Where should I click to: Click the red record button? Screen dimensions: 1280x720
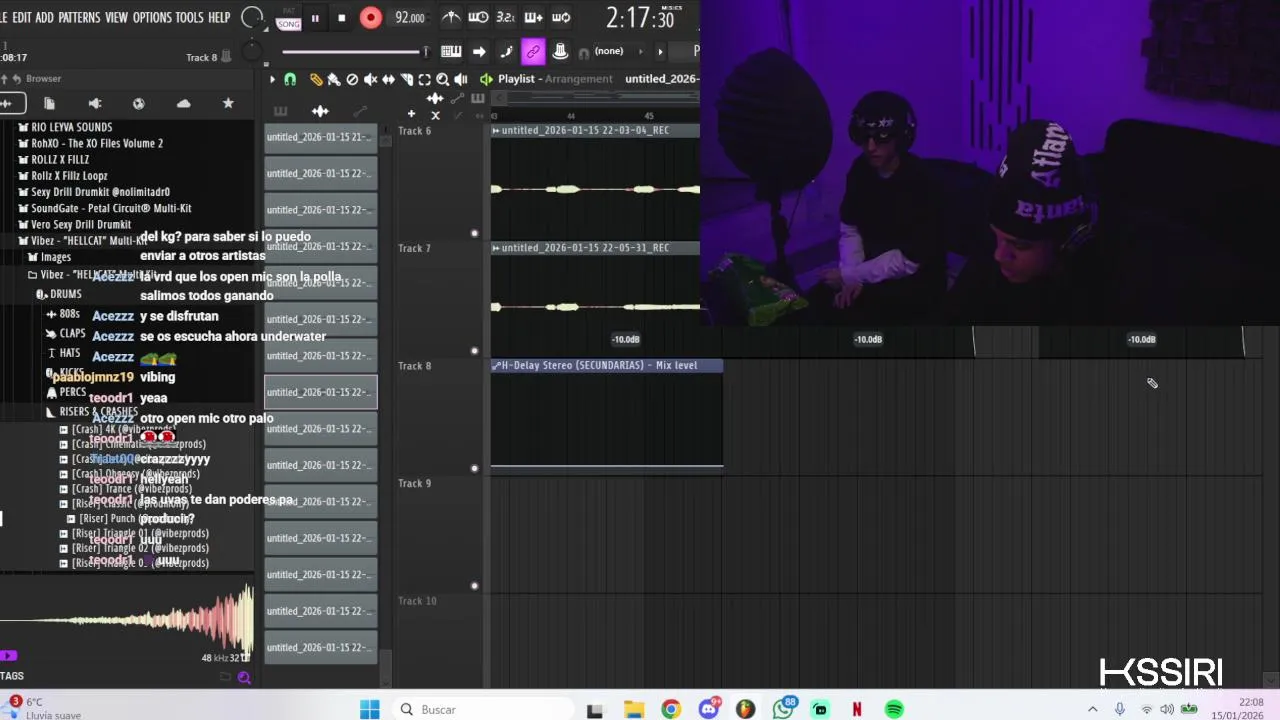[370, 18]
